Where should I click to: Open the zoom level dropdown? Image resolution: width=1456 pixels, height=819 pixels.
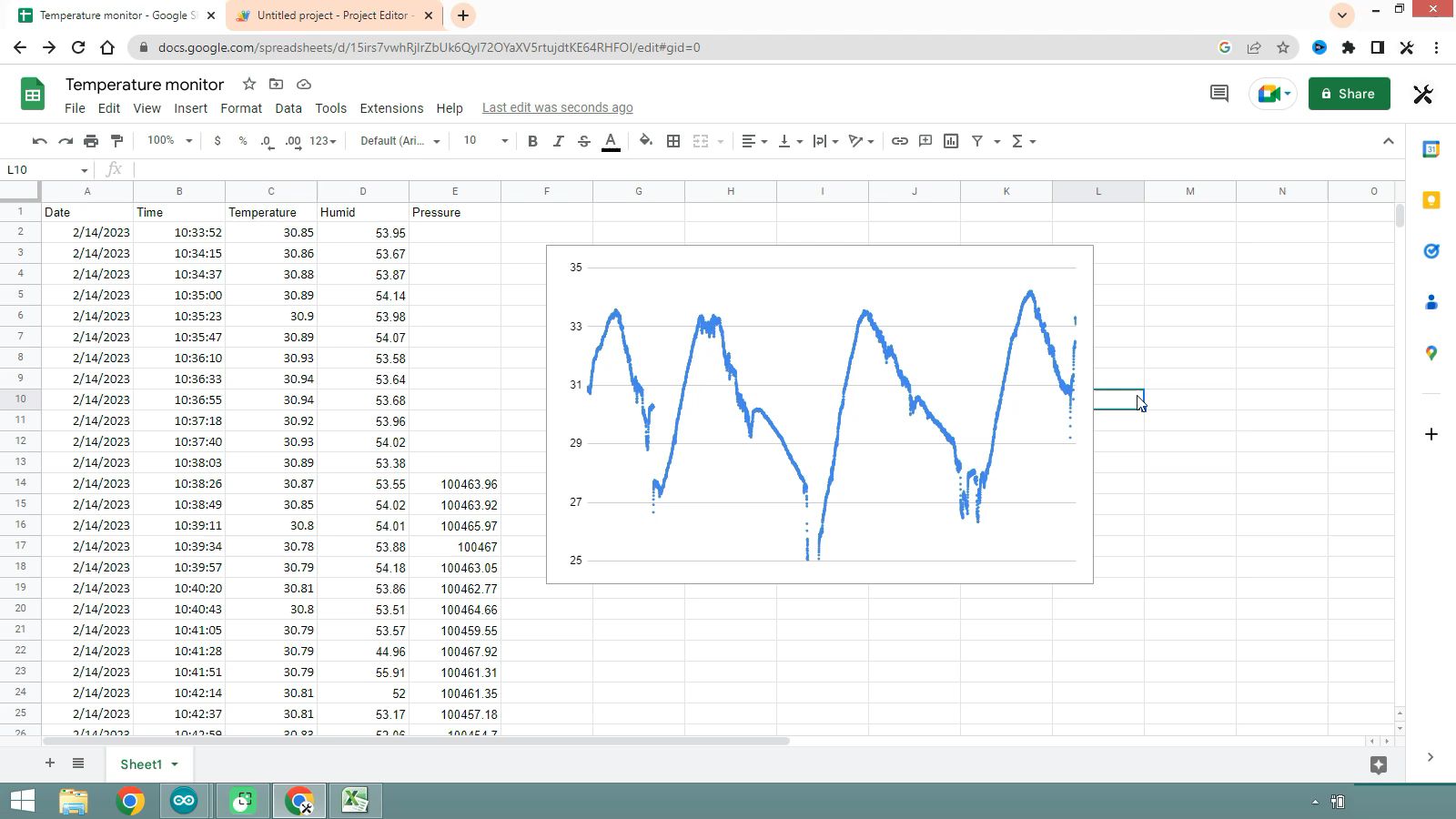[x=169, y=141]
